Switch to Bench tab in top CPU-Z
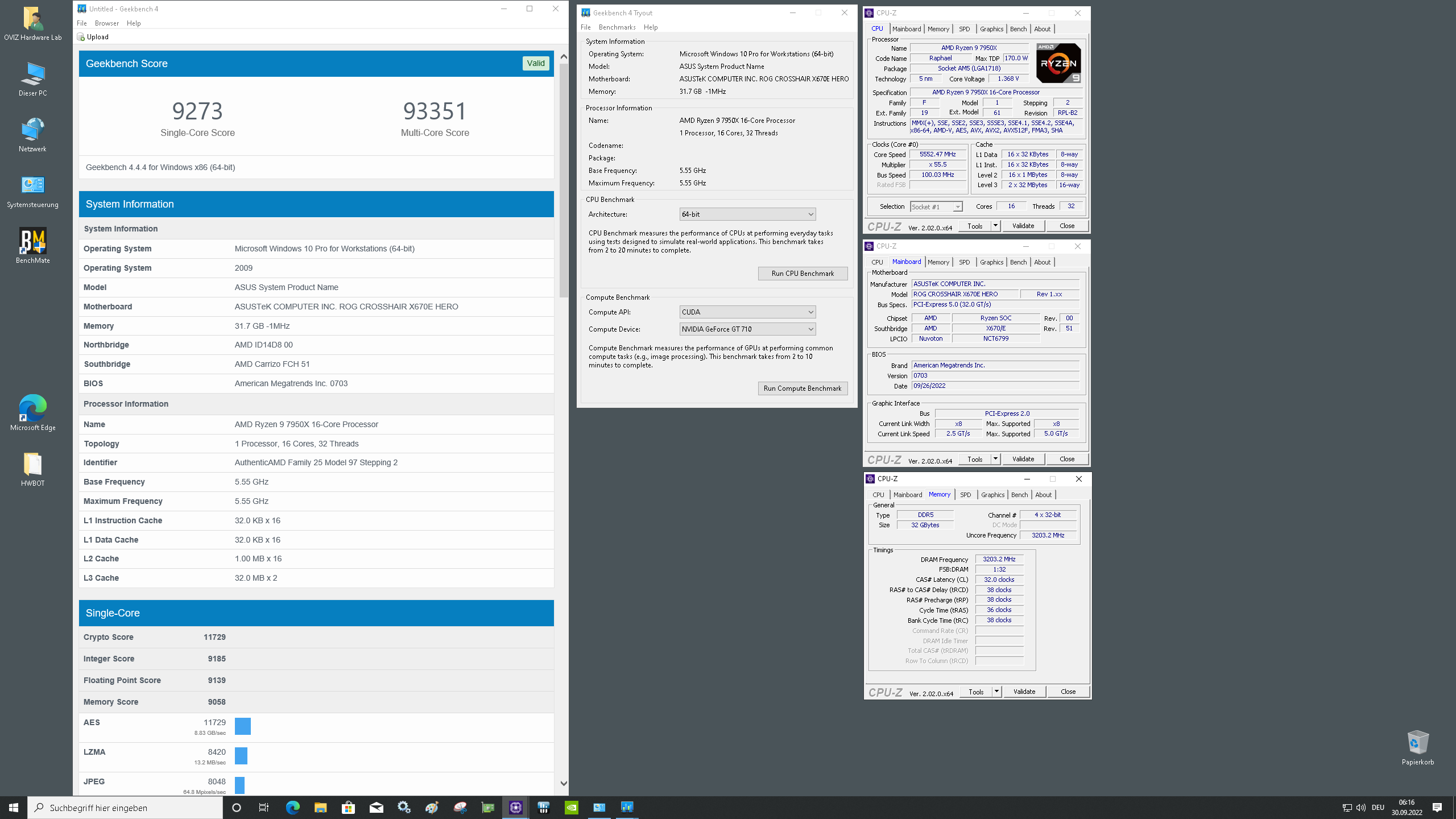The image size is (1456, 819). pos(1018,29)
